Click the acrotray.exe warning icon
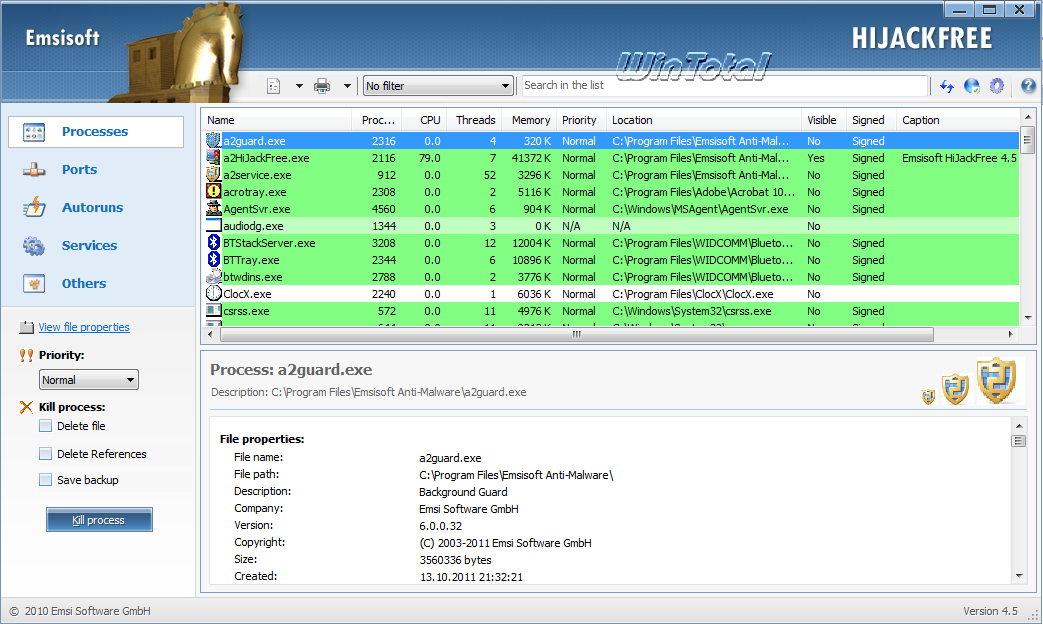This screenshot has width=1043, height=624. point(214,192)
